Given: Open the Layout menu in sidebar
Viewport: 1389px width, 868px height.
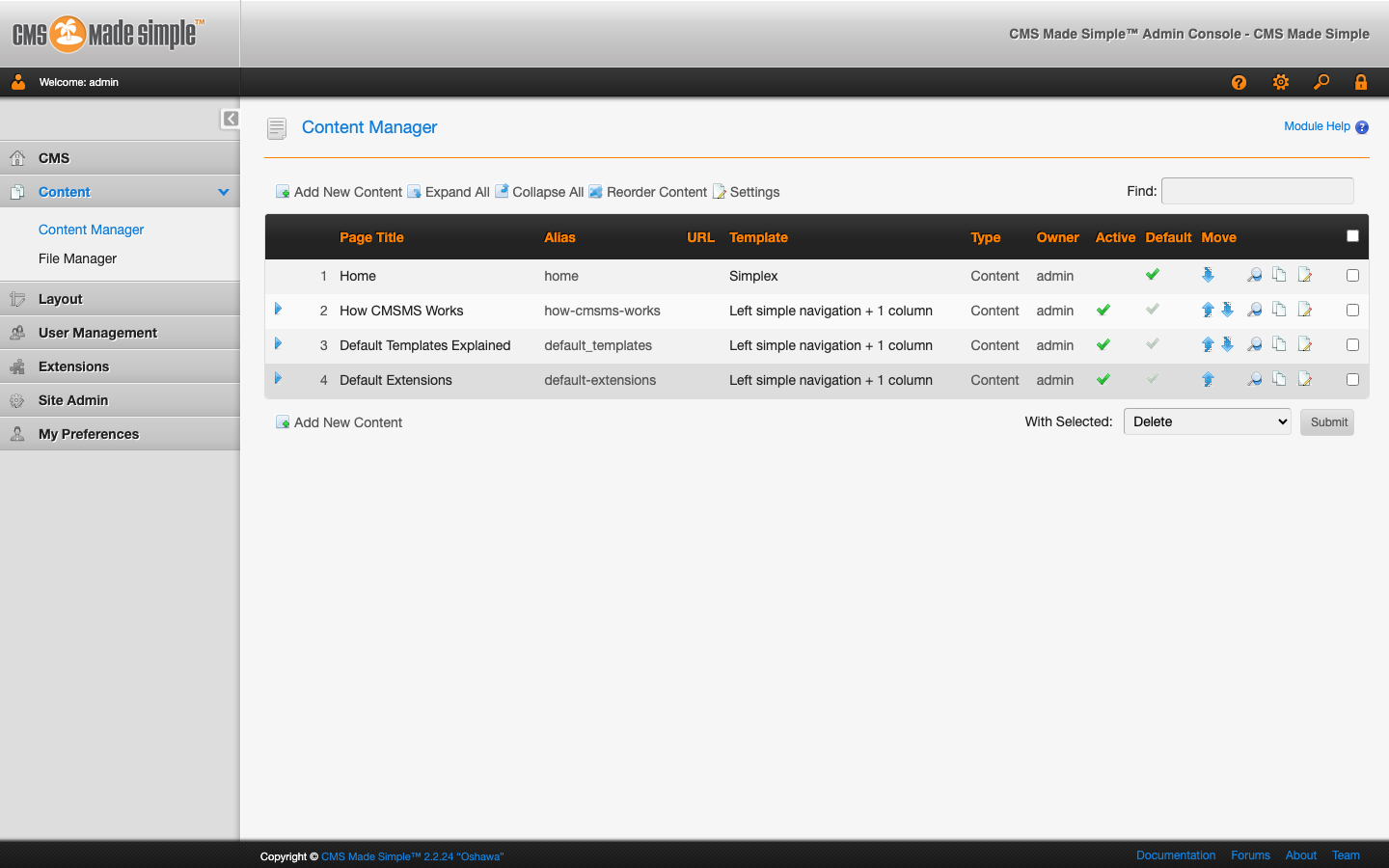Looking at the screenshot, I should (120, 299).
